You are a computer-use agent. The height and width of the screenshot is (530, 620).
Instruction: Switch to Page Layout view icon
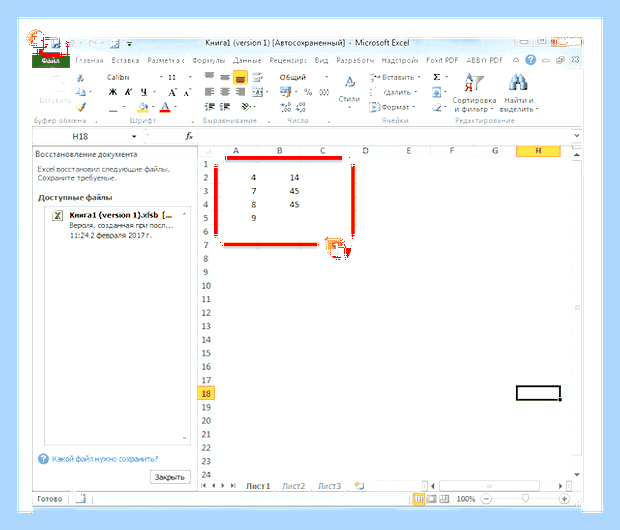click(x=431, y=499)
